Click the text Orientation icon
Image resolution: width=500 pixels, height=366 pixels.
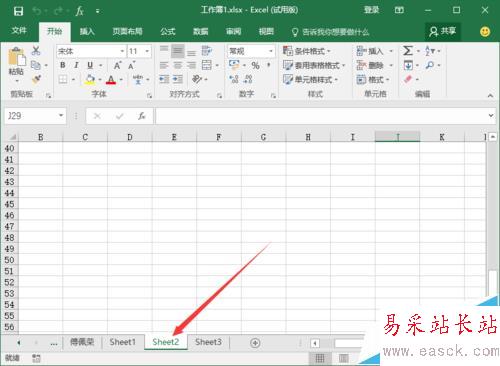click(x=197, y=79)
